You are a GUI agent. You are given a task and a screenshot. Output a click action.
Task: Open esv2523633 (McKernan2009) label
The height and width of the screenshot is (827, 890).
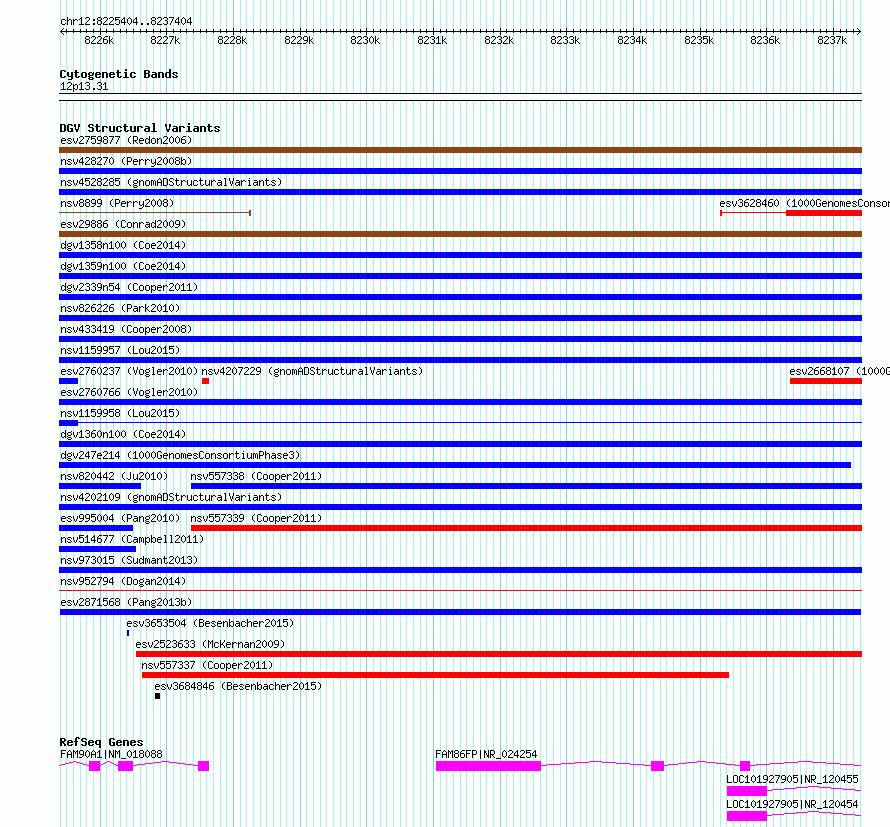[x=210, y=644]
